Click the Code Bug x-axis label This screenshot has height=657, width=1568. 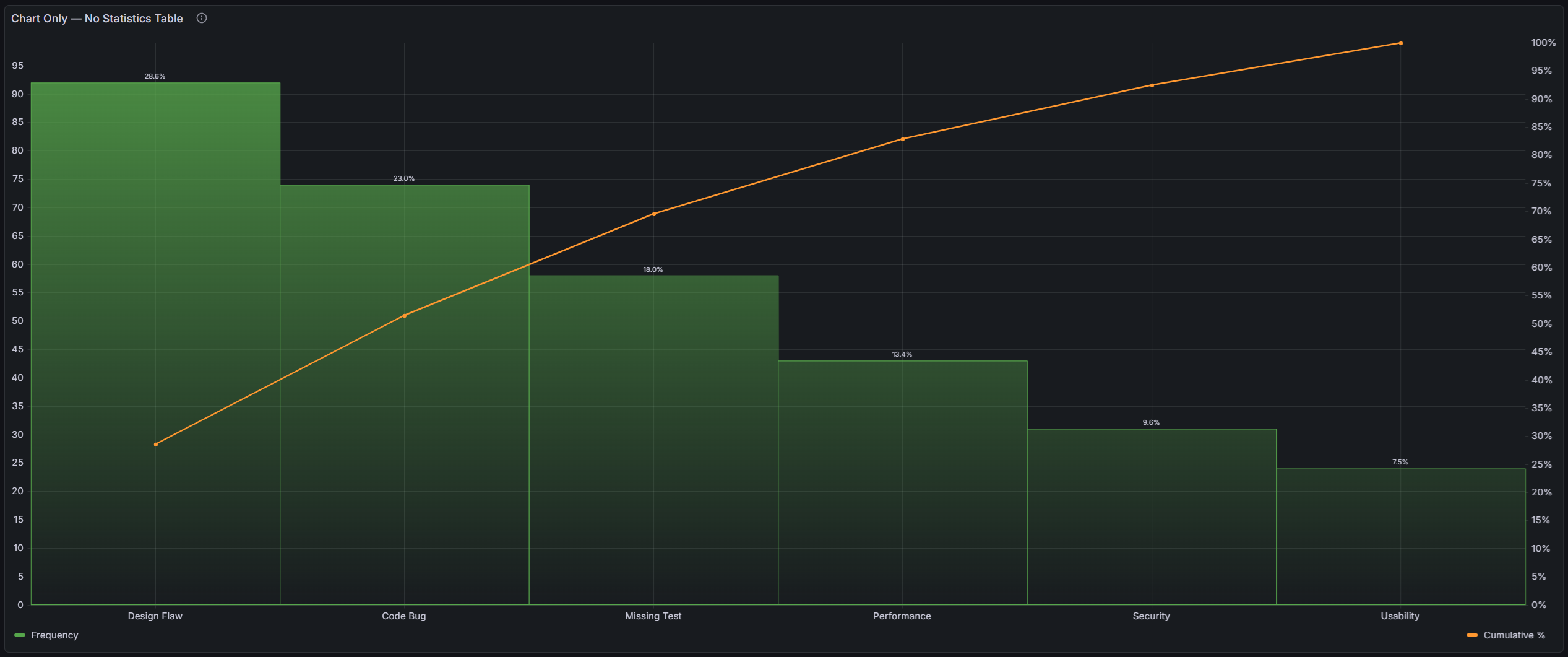point(404,616)
